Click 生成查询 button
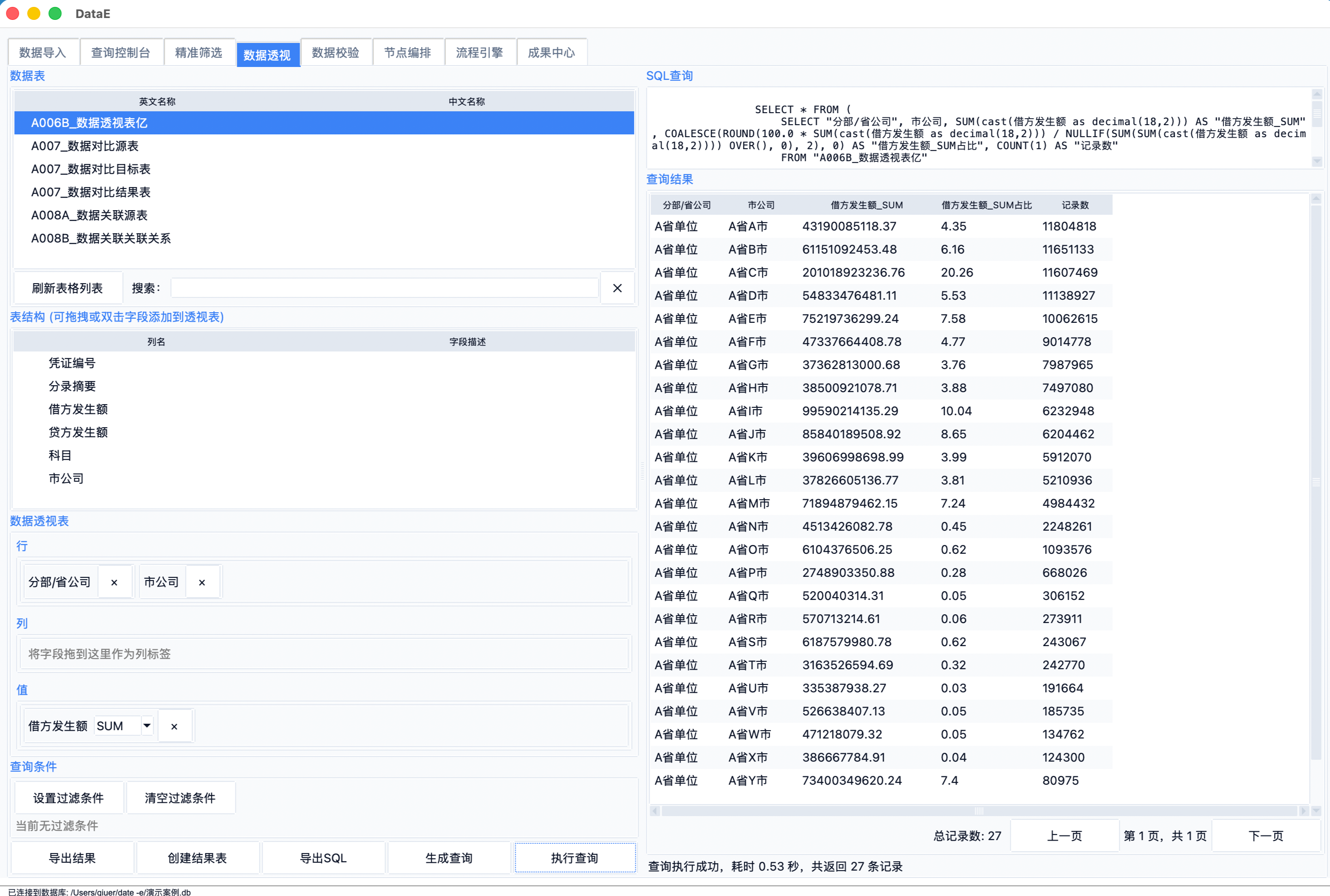 click(449, 858)
